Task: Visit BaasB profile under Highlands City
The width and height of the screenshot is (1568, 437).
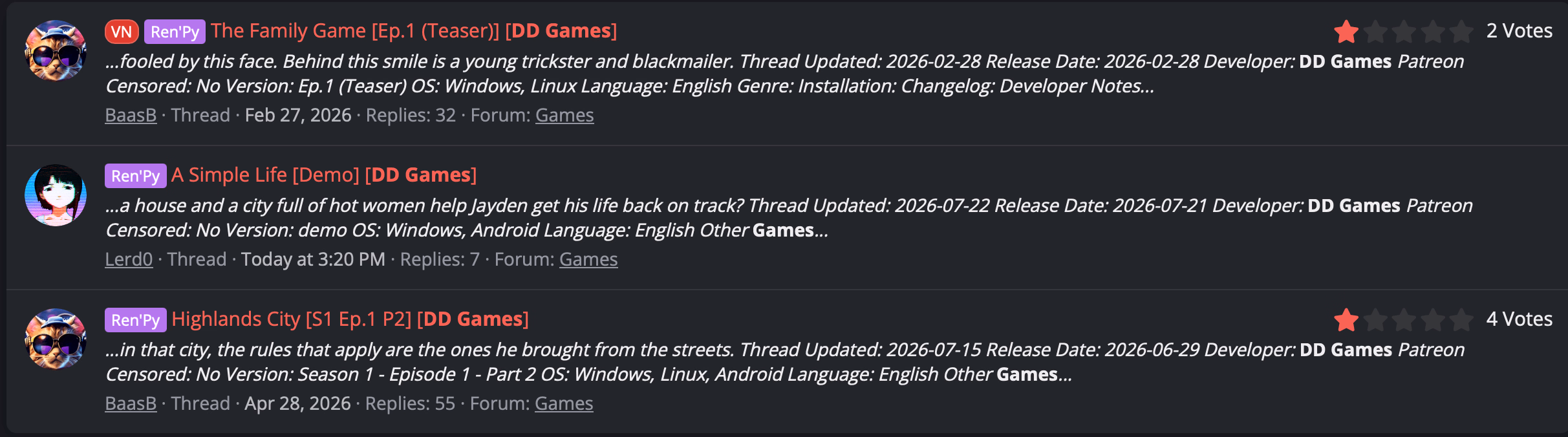Action: coord(131,403)
